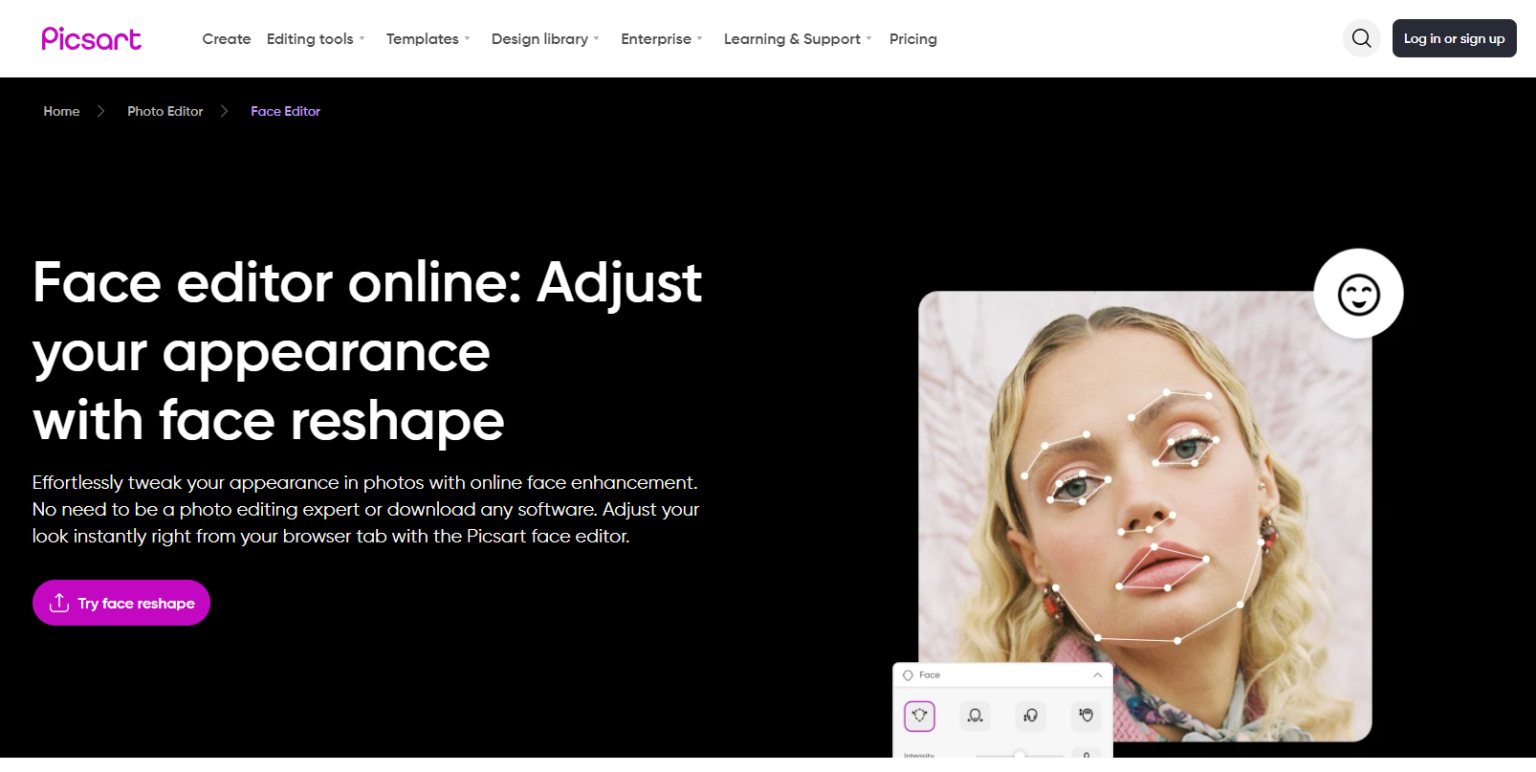
Task: Click the winking smiley face badge
Action: click(x=1358, y=294)
